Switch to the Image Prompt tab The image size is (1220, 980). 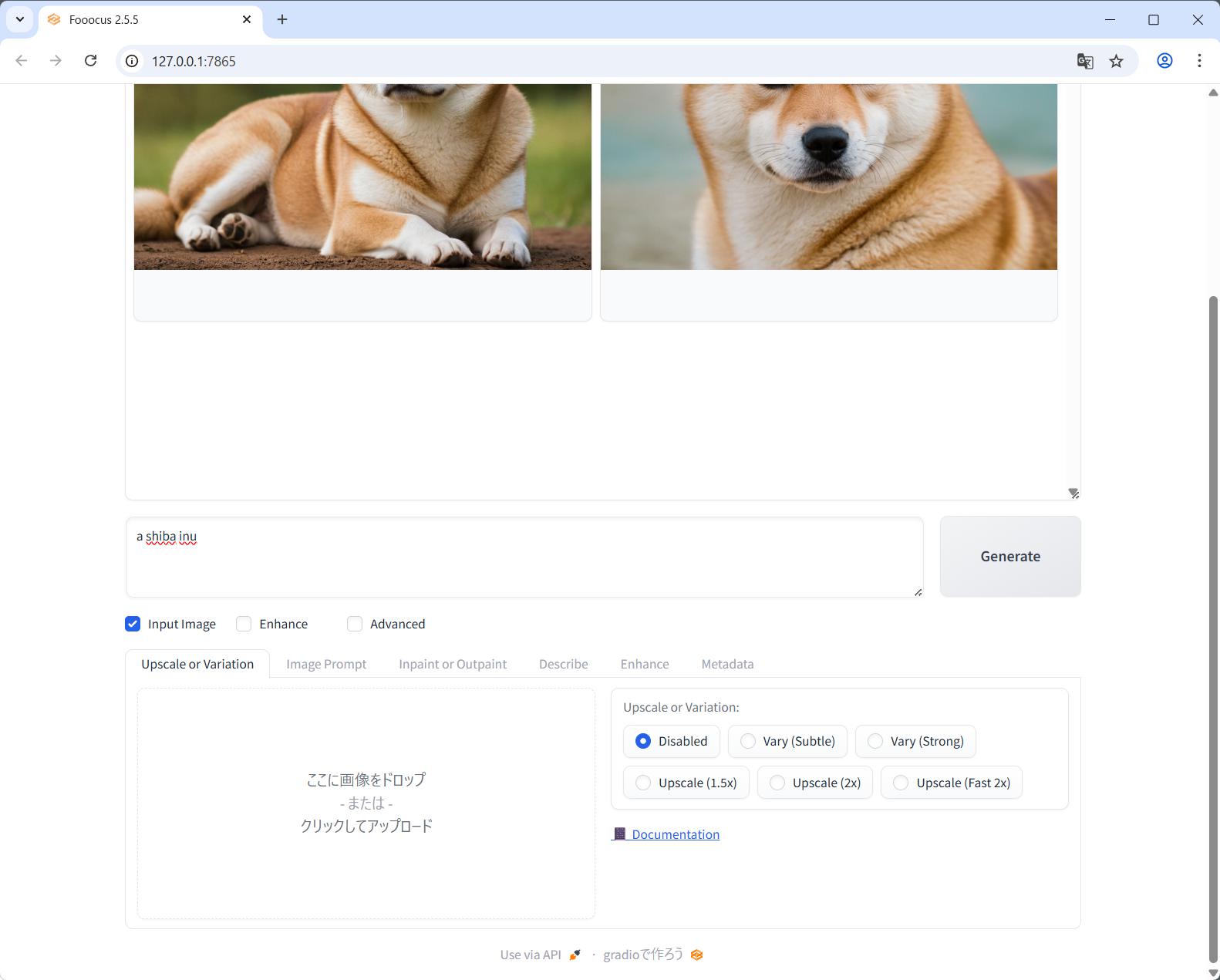[326, 664]
